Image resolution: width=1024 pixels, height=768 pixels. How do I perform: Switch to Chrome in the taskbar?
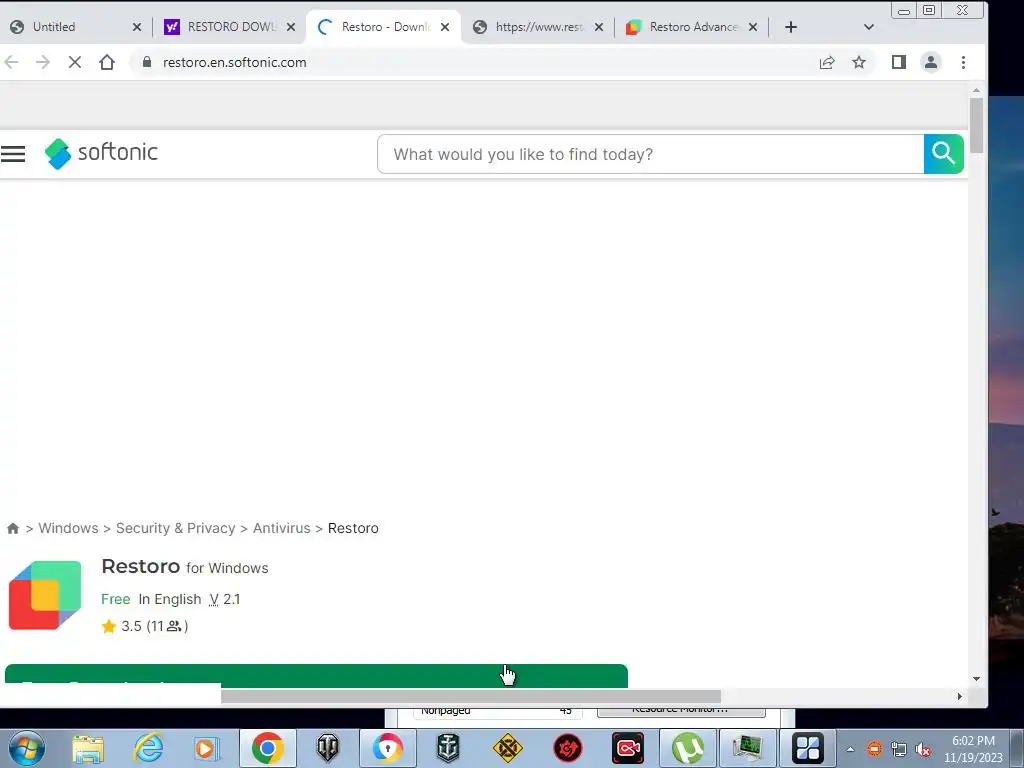click(x=268, y=748)
